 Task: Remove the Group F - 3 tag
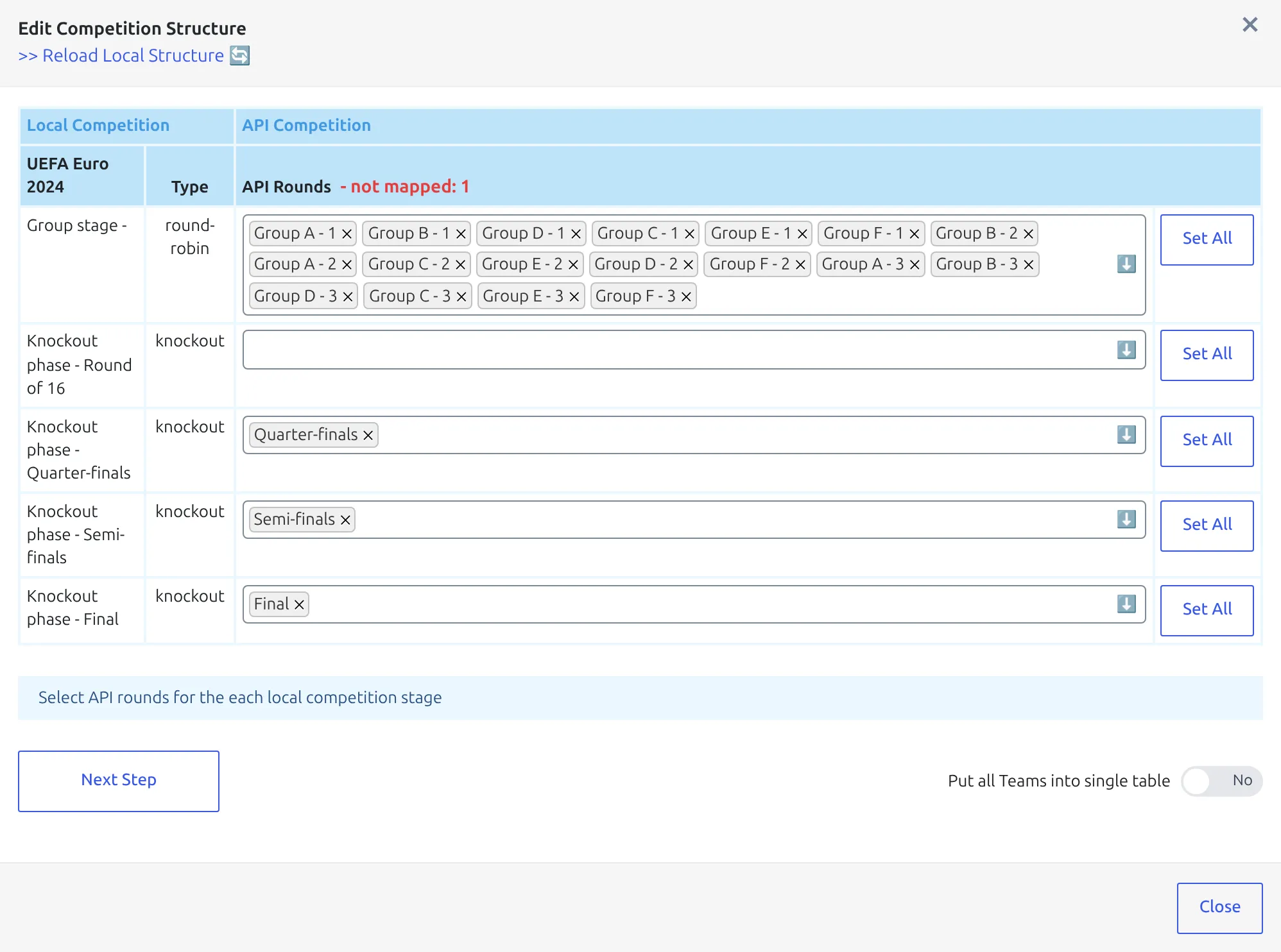(x=686, y=297)
